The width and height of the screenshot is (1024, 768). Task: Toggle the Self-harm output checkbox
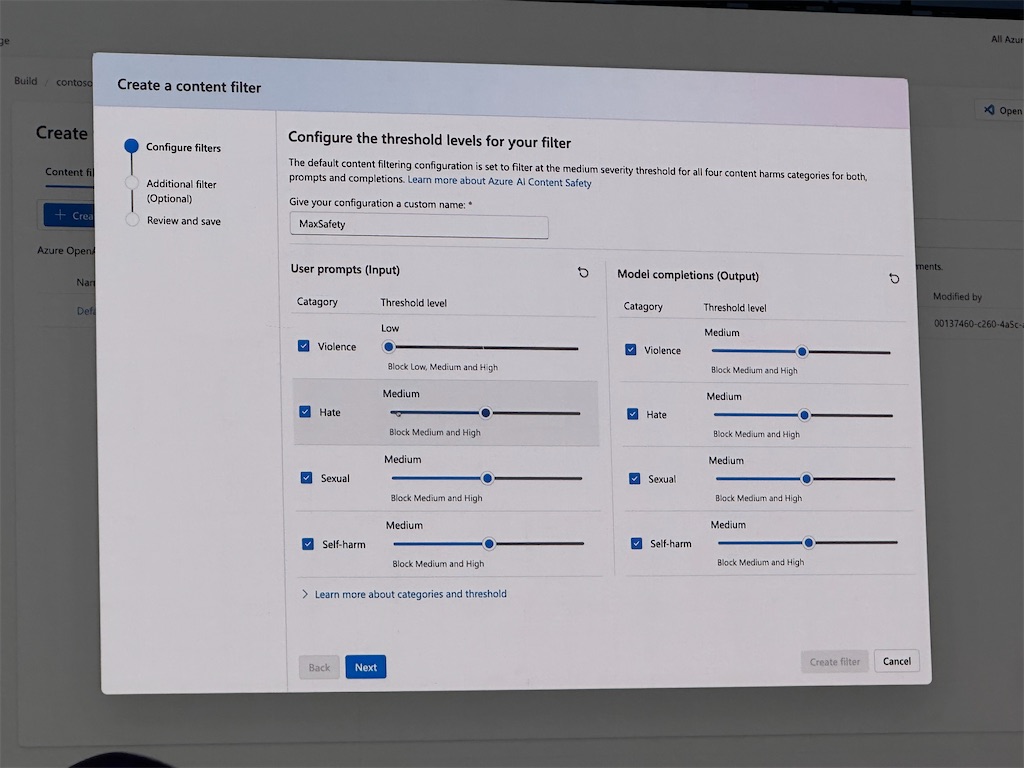coord(637,543)
